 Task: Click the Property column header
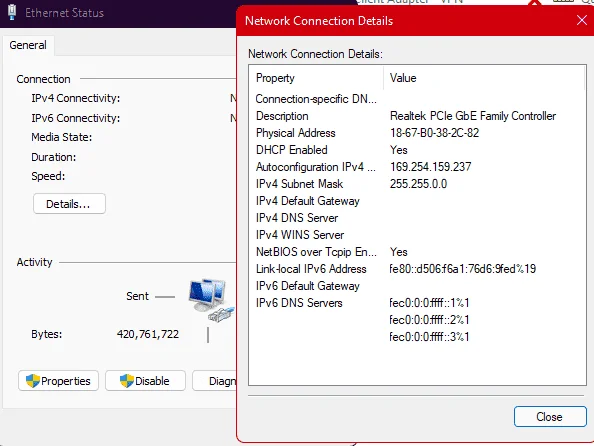point(316,78)
